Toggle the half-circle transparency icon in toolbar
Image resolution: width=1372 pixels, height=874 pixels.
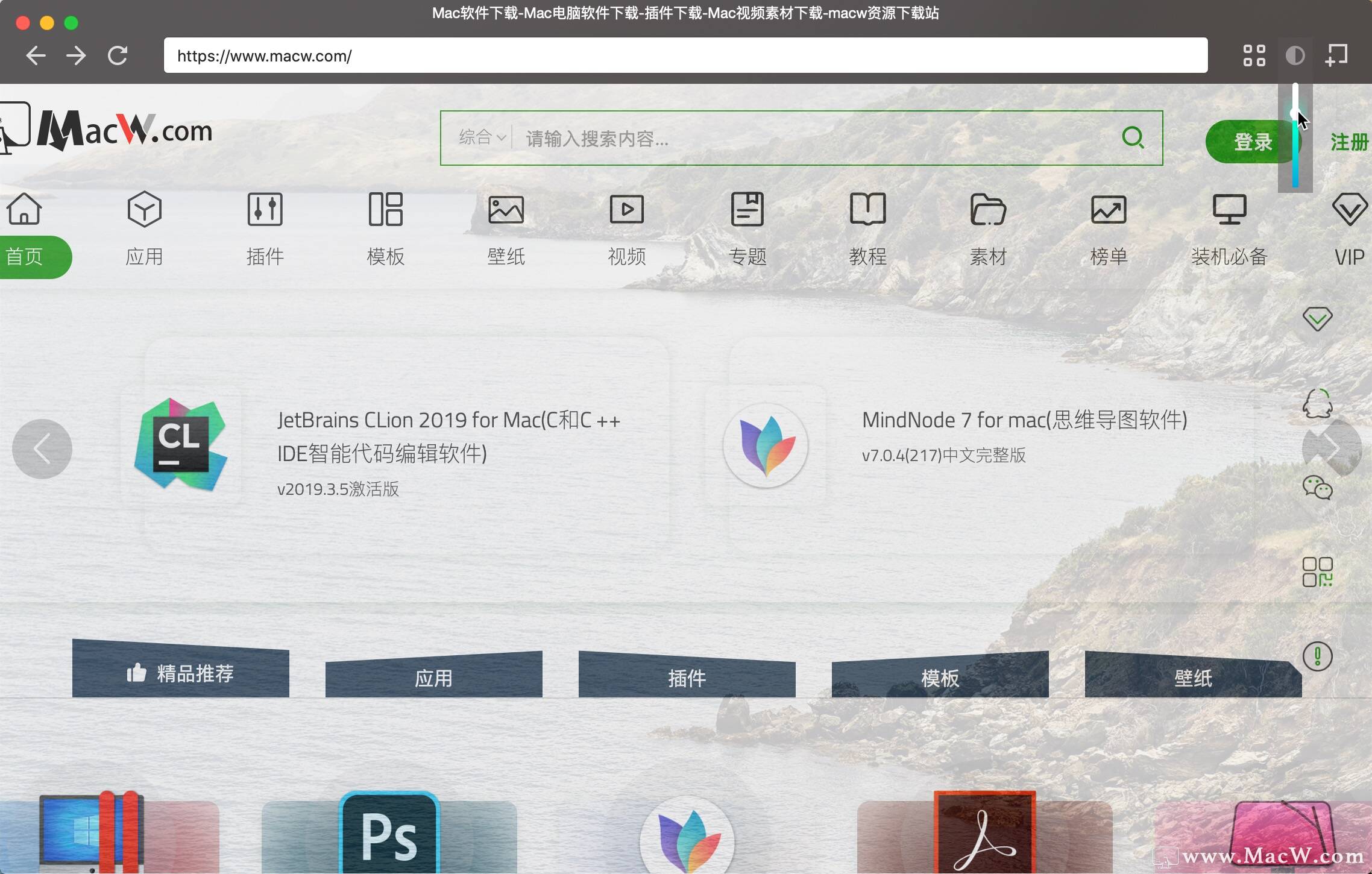[x=1295, y=55]
